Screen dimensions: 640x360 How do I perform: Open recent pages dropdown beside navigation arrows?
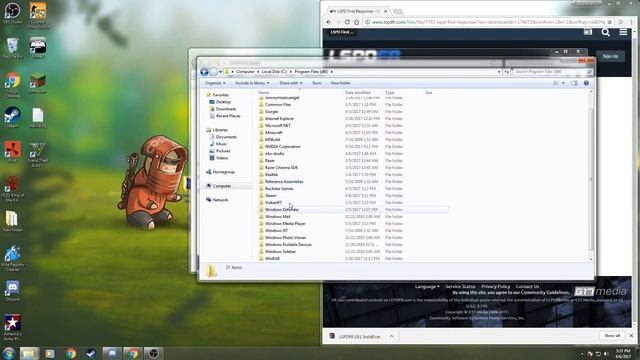pyautogui.click(x=220, y=72)
